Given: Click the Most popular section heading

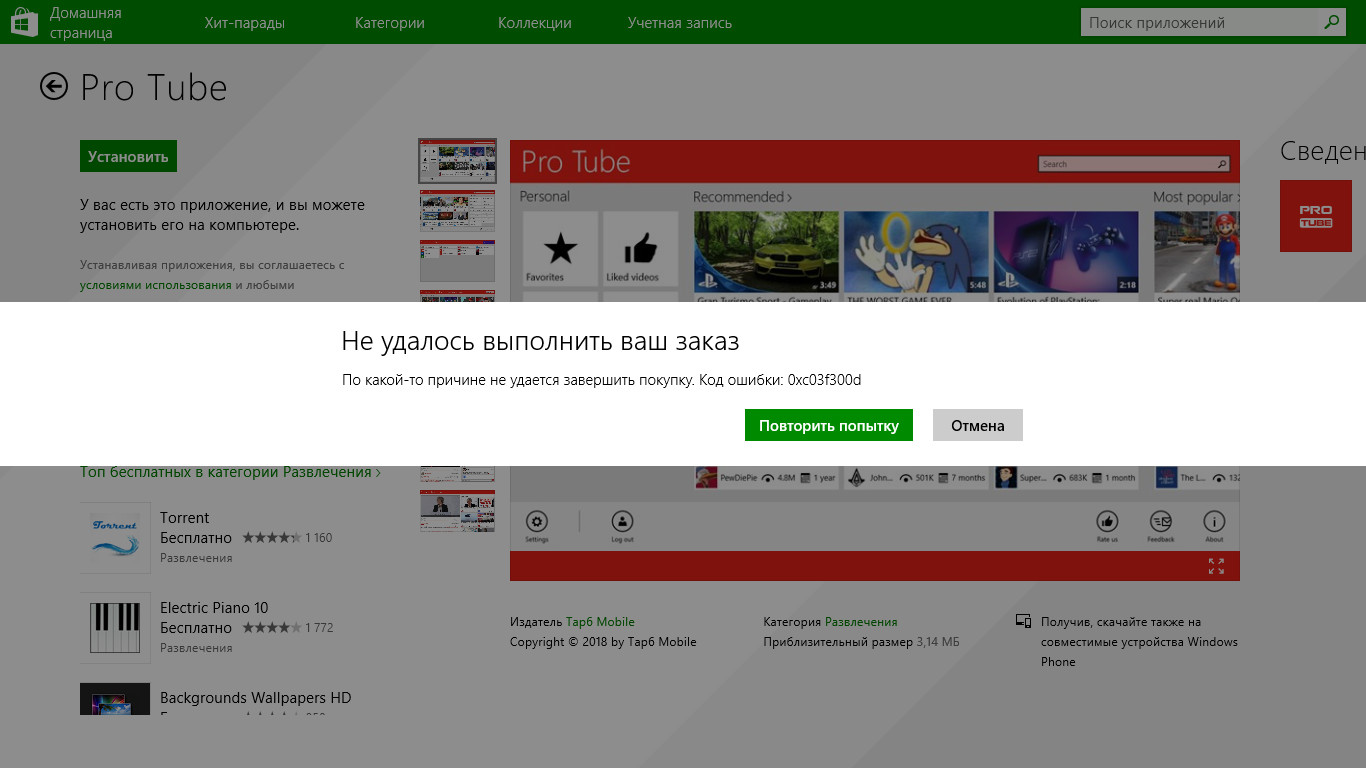Looking at the screenshot, I should (x=1193, y=197).
